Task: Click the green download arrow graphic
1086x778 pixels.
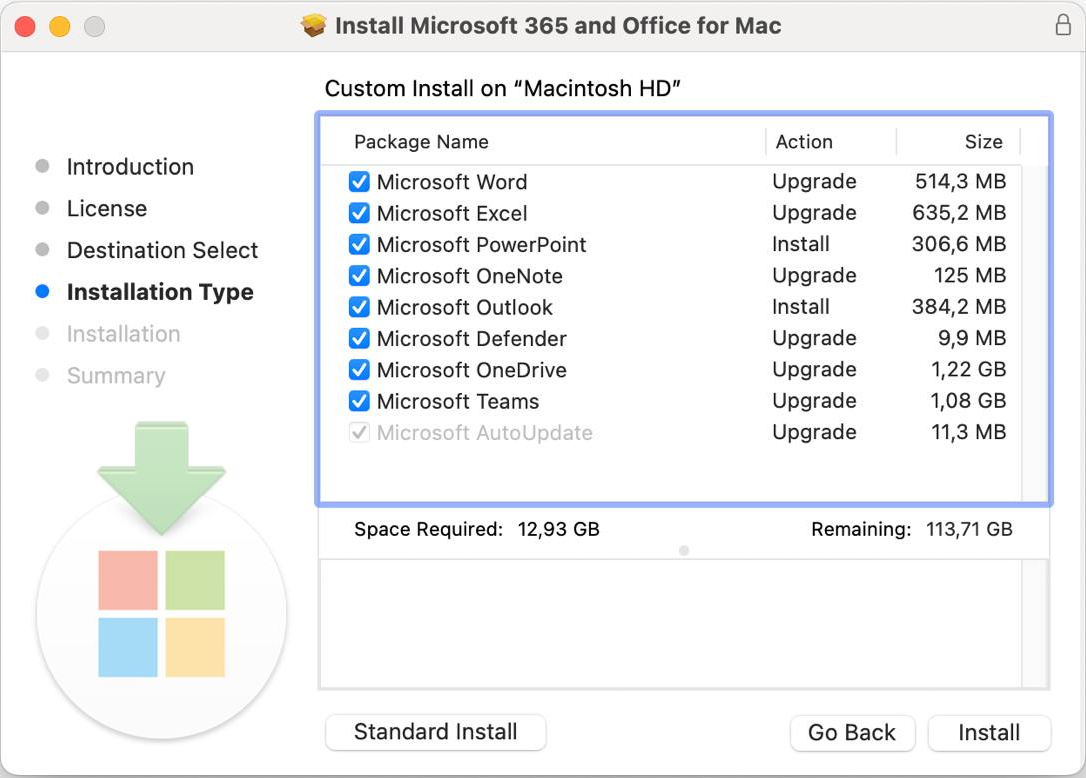Action: coord(161,475)
